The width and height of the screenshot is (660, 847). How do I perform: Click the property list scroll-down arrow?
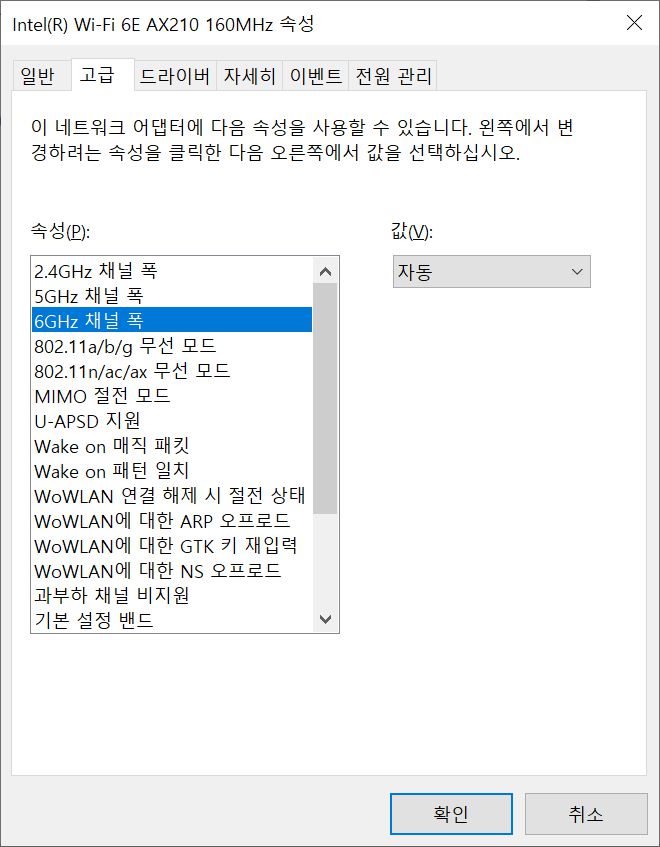[x=325, y=619]
